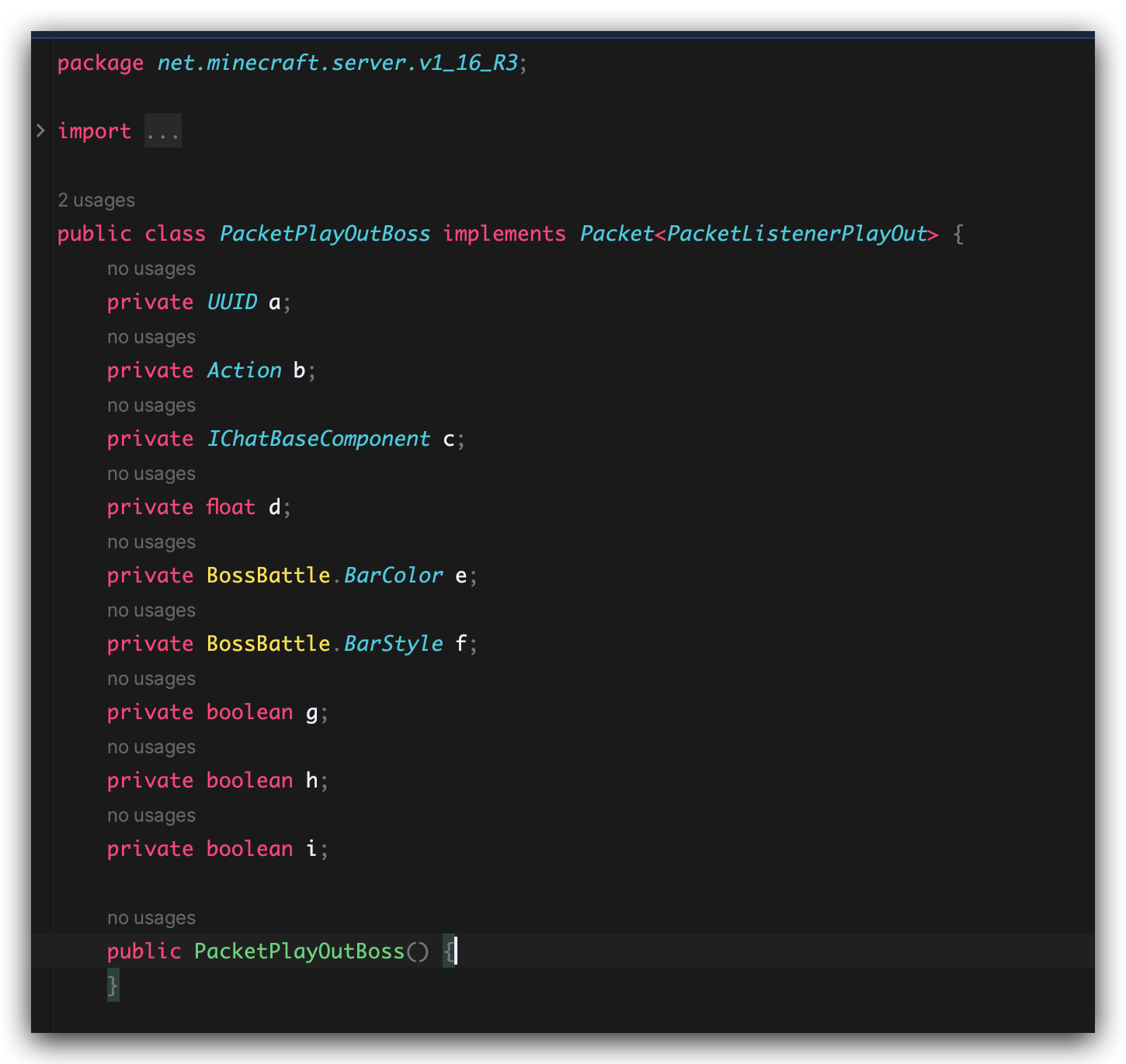The height and width of the screenshot is (1064, 1126).
Task: Click the Packet interface name
Action: [617, 234]
